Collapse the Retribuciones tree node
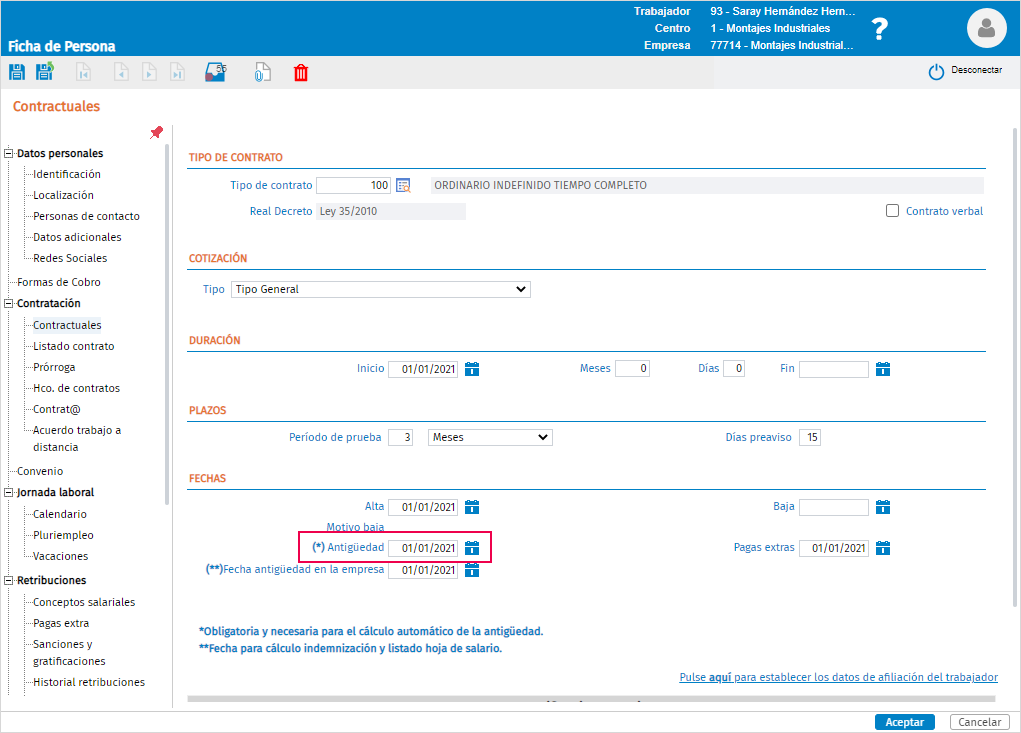 point(9,581)
